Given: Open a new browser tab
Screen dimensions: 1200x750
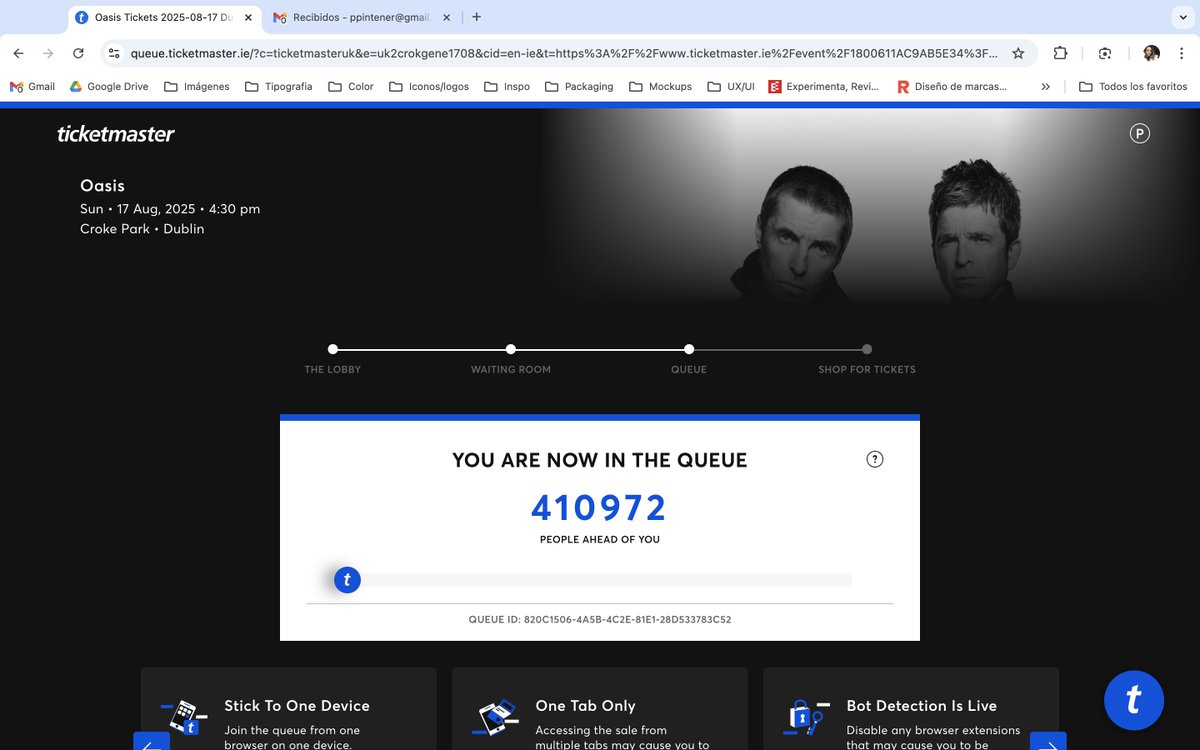Looking at the screenshot, I should pos(477,17).
